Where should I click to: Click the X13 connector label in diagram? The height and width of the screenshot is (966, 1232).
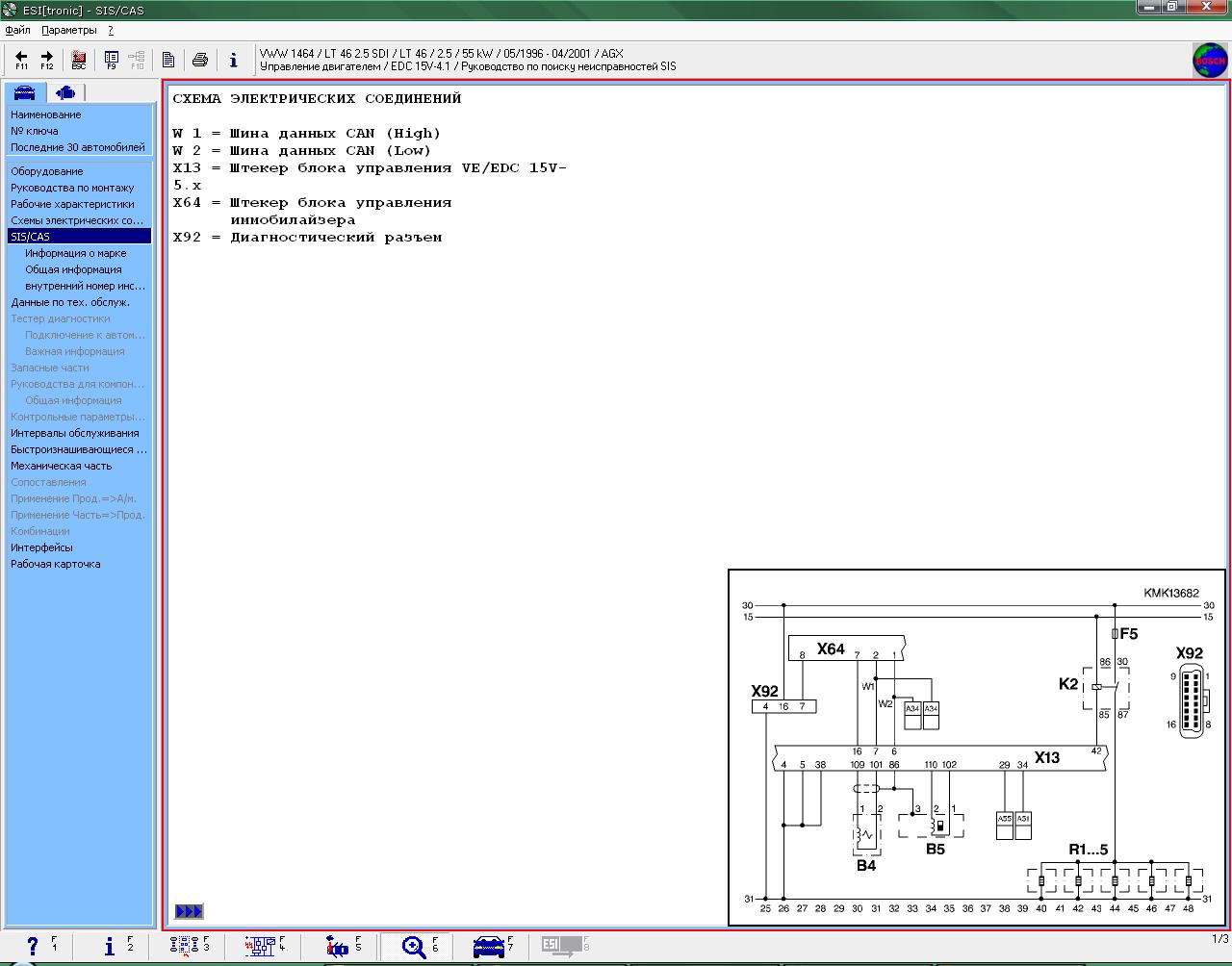[1047, 757]
